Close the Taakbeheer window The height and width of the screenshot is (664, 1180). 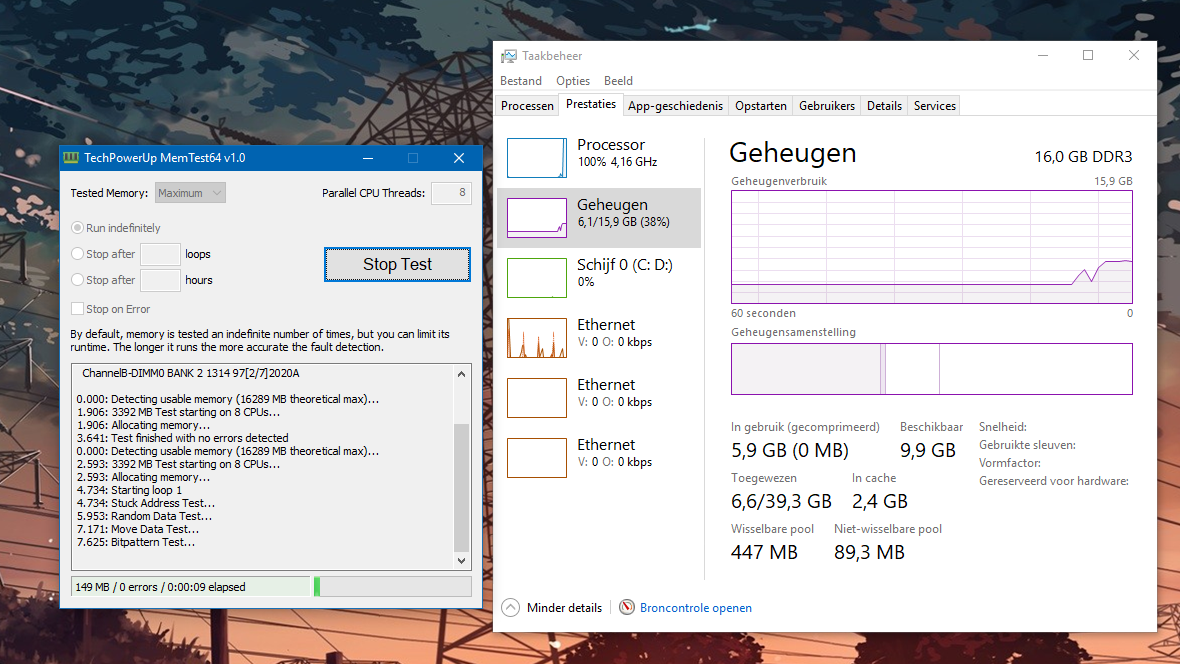pyautogui.click(x=1134, y=56)
